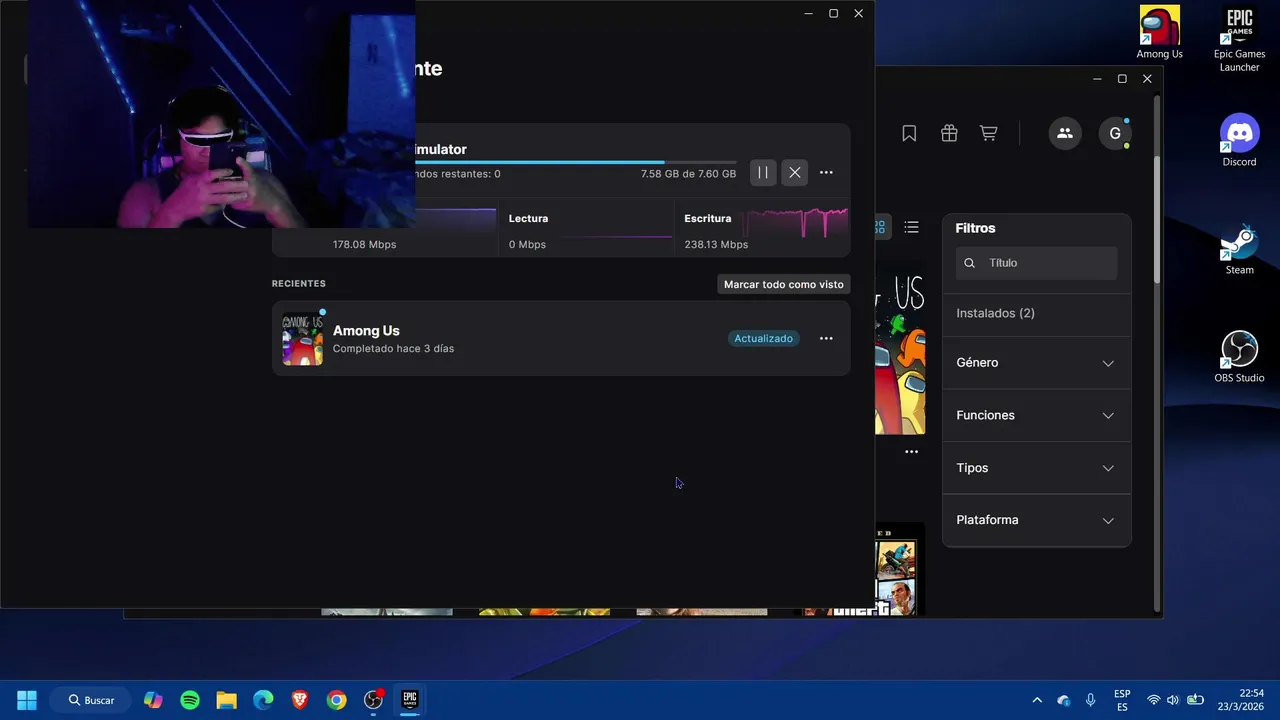Click the Among Us title in Recientes
This screenshot has width=1280, height=720.
[366, 330]
